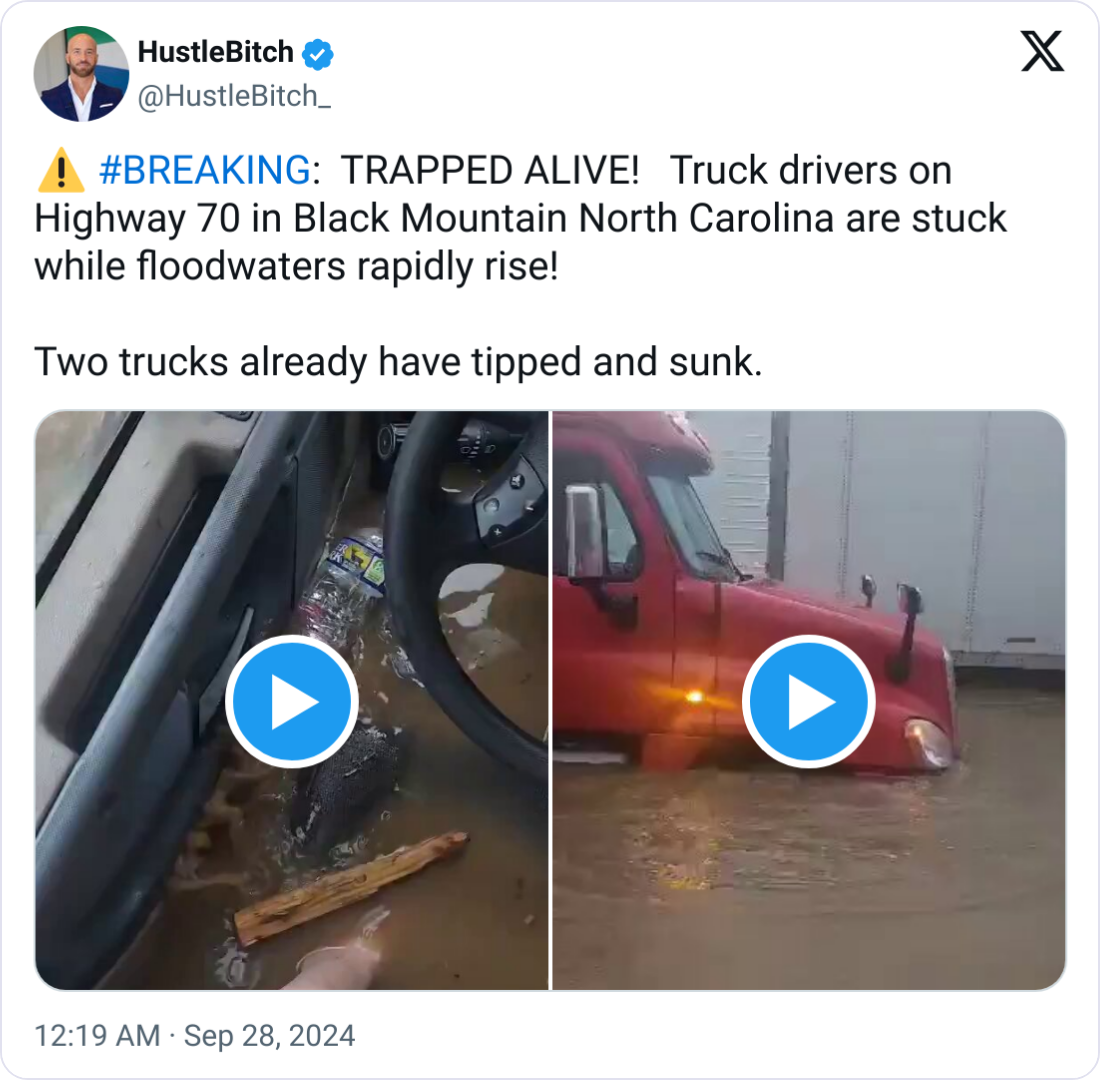The height and width of the screenshot is (1080, 1100).
Task: Click the yellow warning emoji
Action: 60,172
